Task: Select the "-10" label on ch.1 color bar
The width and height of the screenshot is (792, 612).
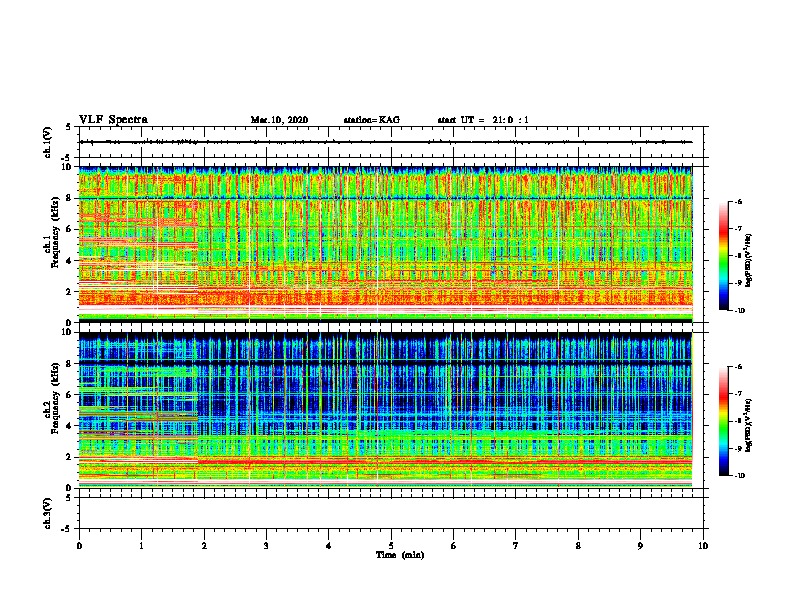Action: 739,311
